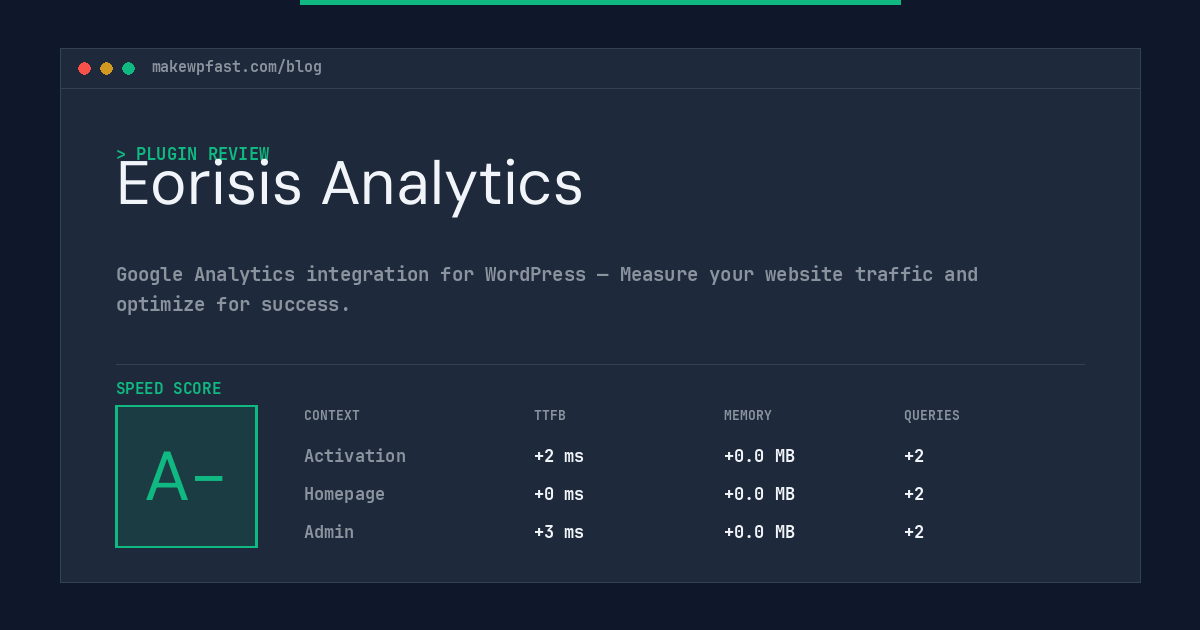The width and height of the screenshot is (1200, 630).
Task: Click the Activation memory value +0.0 MB
Action: (759, 456)
